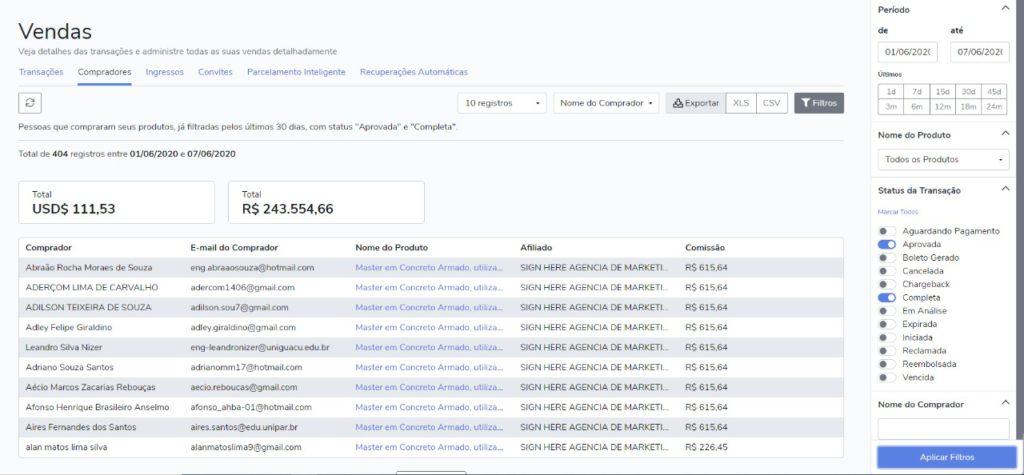Select the 30d period shortcut

point(968,91)
